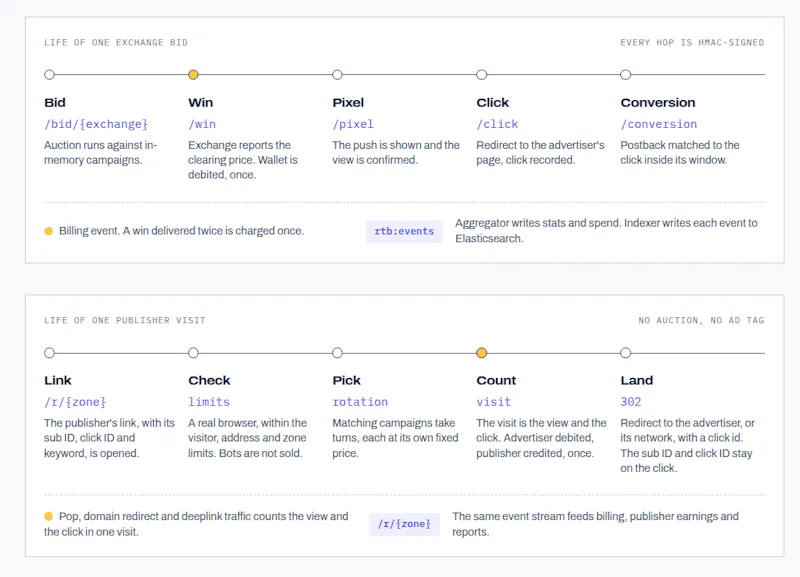800x577 pixels.
Task: Click the 'Pixel' step title
Action: [x=348, y=103]
